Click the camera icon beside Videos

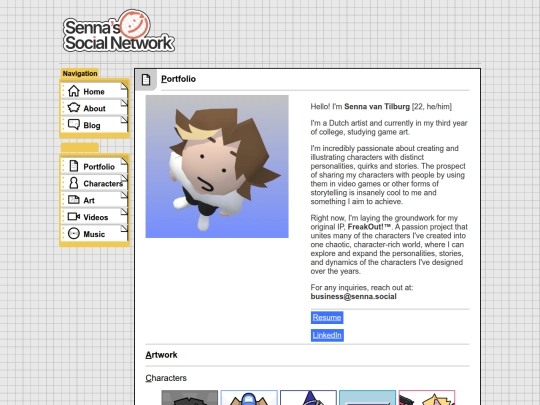click(74, 217)
